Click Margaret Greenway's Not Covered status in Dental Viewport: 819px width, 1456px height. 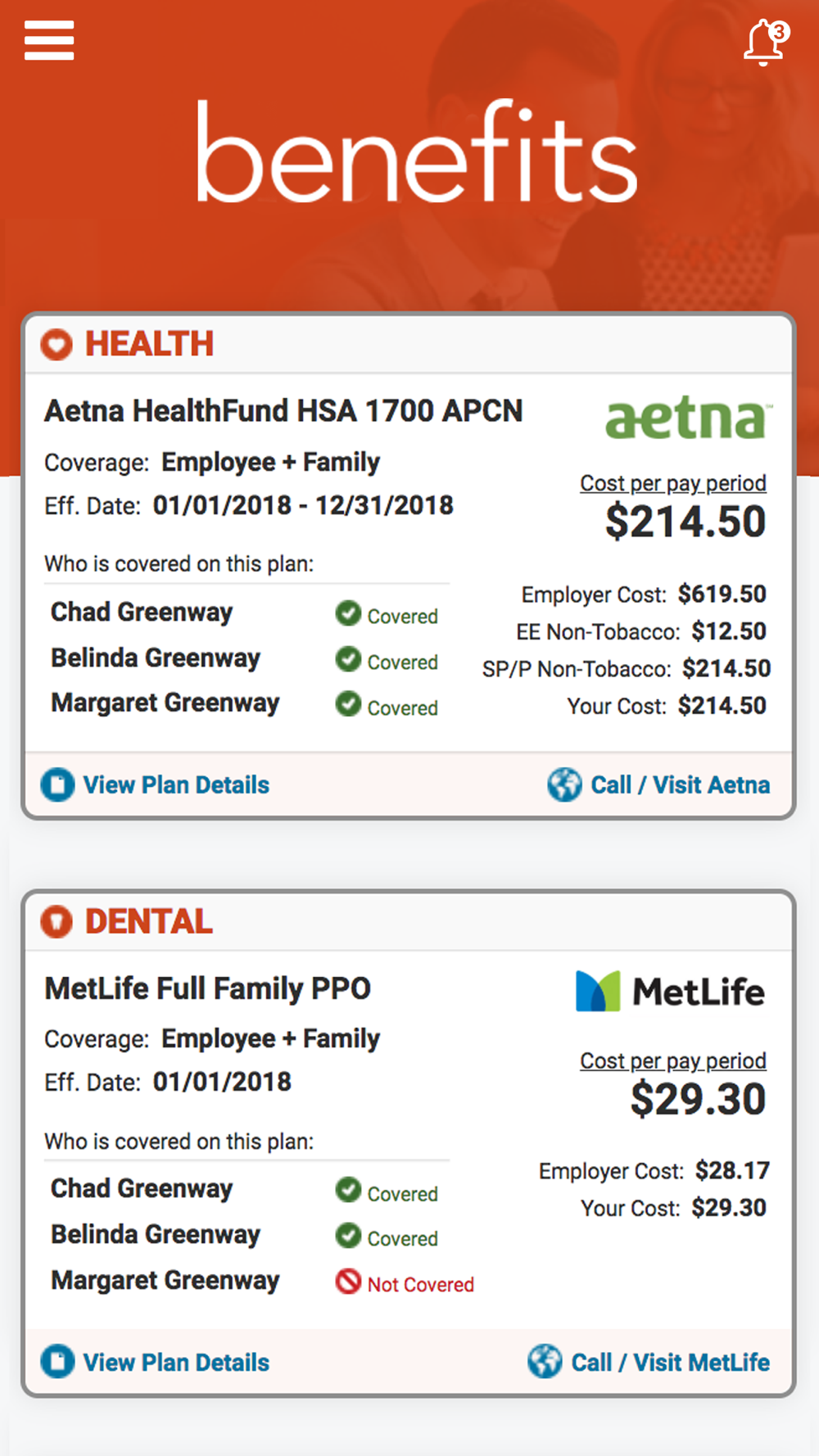click(405, 1282)
